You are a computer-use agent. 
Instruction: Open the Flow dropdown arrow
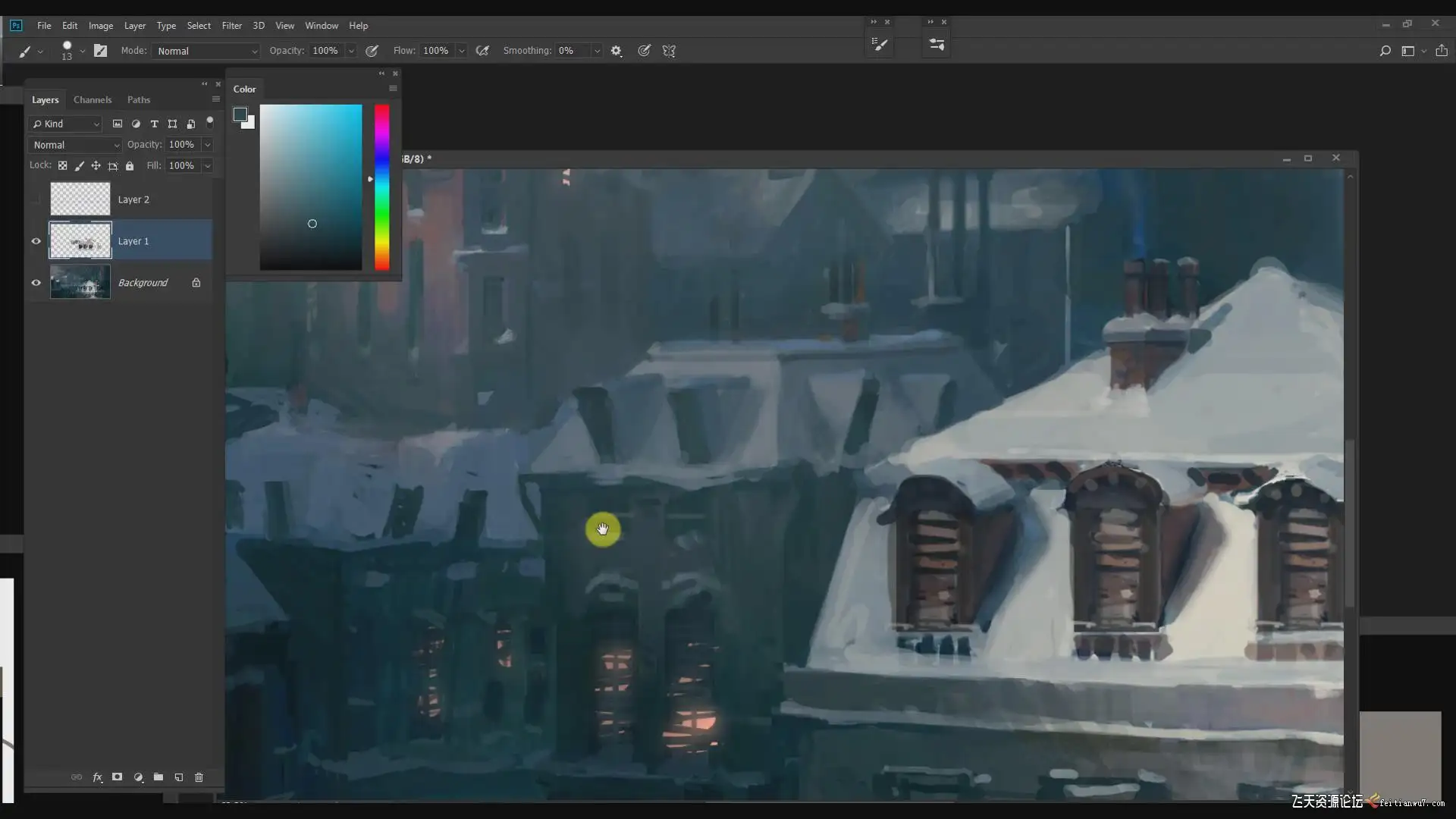pos(461,51)
